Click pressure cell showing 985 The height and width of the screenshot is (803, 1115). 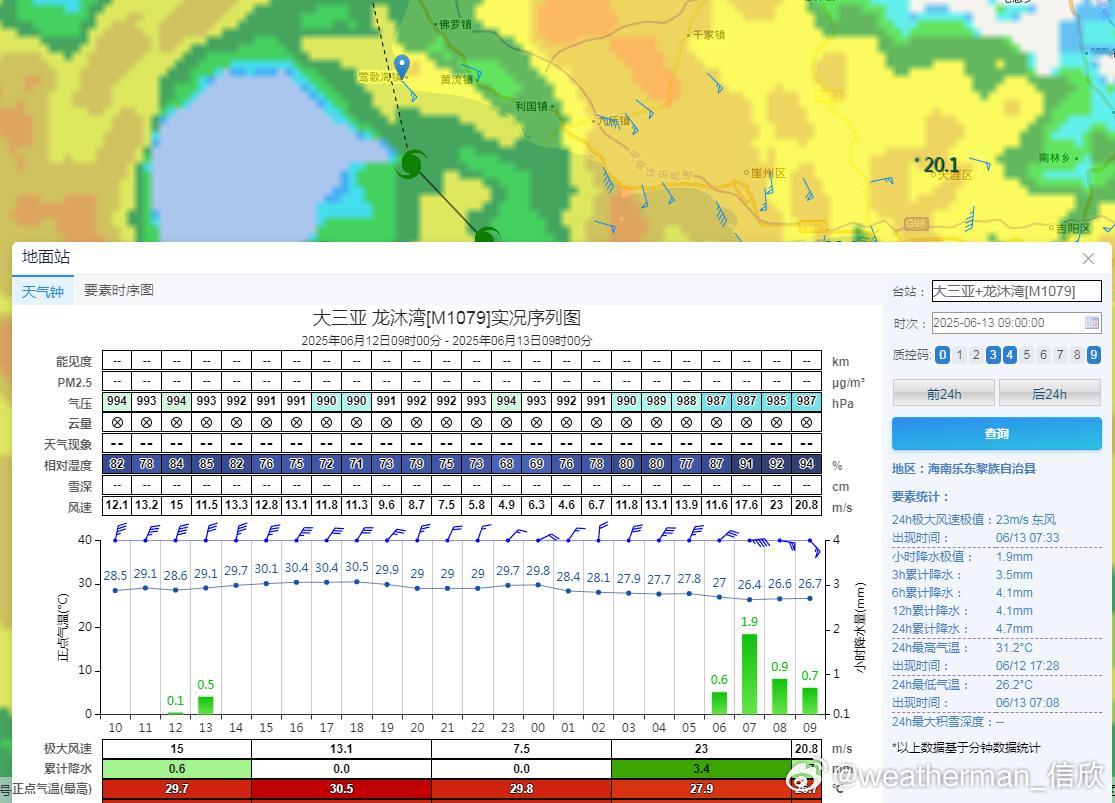[777, 401]
